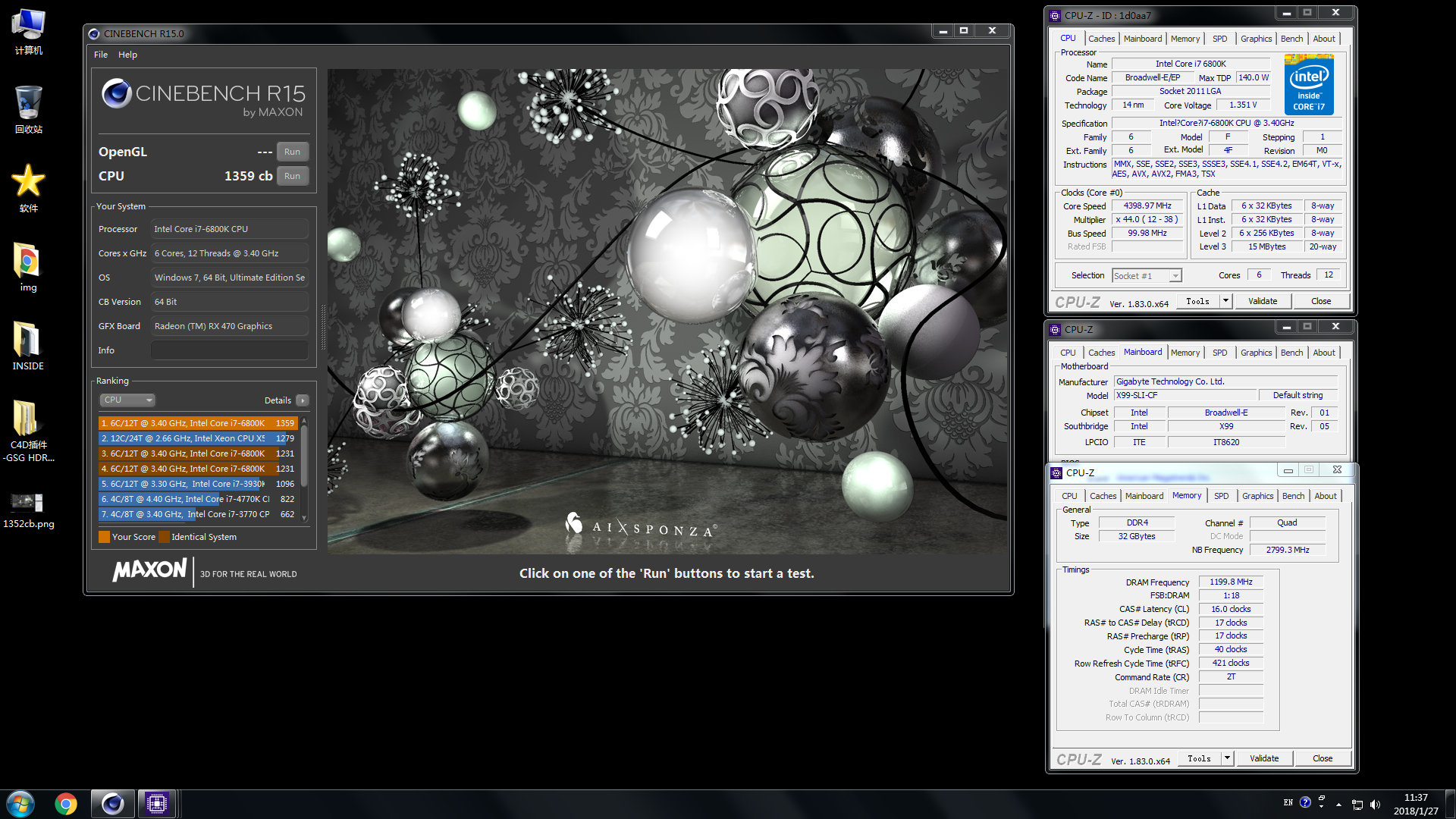
Task: Select the C4D插件 folder desktop icon
Action: [x=28, y=430]
